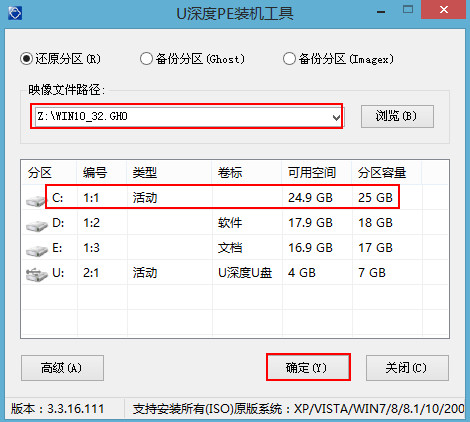Click the D: drive disk icon

pyautogui.click(x=37, y=225)
